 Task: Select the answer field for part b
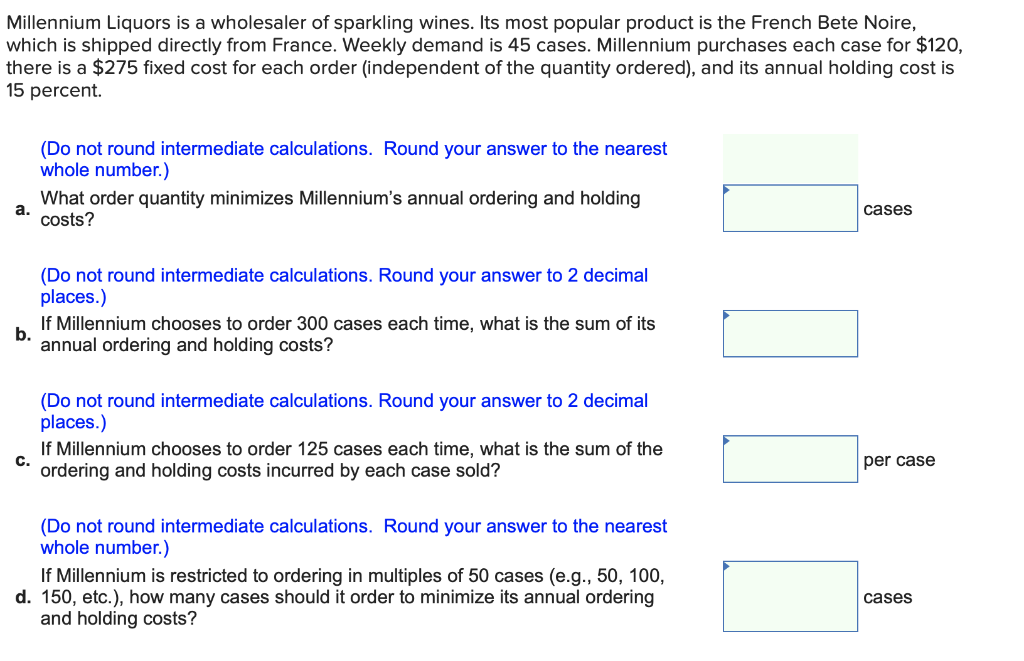[790, 333]
